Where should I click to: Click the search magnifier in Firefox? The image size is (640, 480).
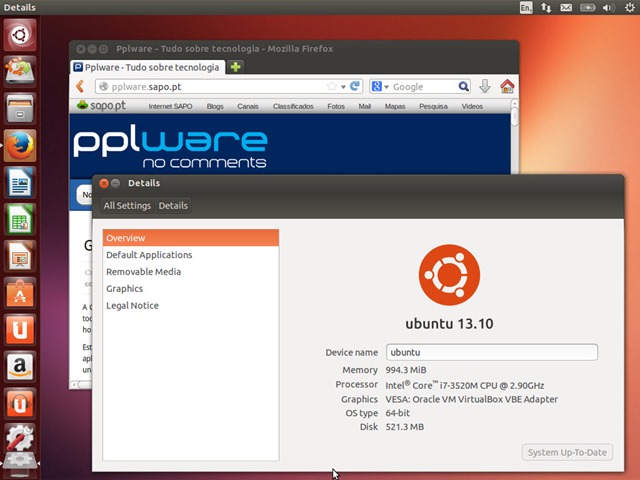pos(463,86)
